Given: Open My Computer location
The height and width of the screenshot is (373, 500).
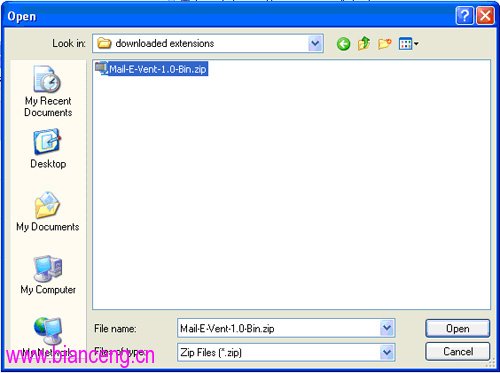Looking at the screenshot, I should pos(48,275).
